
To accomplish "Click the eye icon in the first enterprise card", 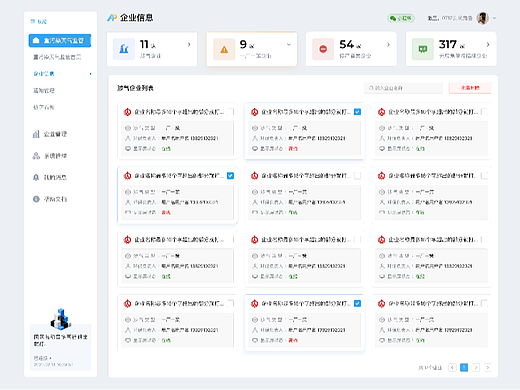I will tap(128, 128).
